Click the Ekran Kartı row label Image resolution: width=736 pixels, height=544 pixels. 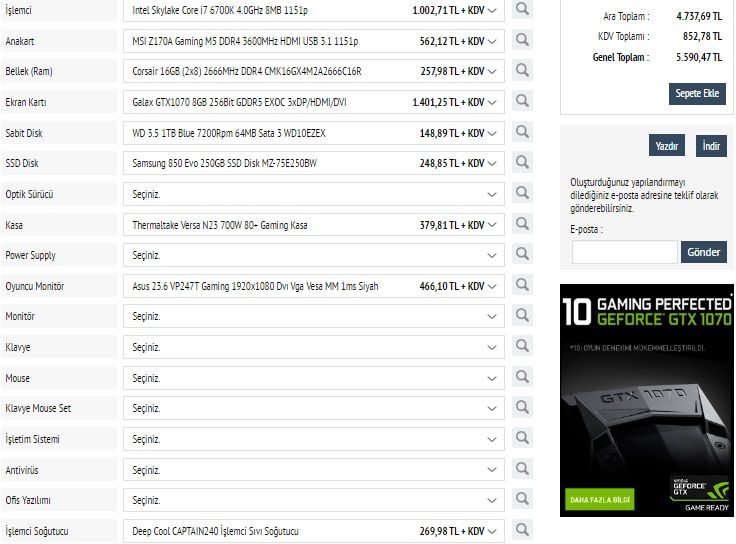pos(26,102)
